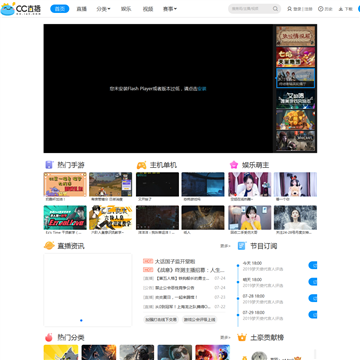Click the 土豪贡献榜 crown icon
Viewport: 360px width, 360px height.
pos(242,337)
